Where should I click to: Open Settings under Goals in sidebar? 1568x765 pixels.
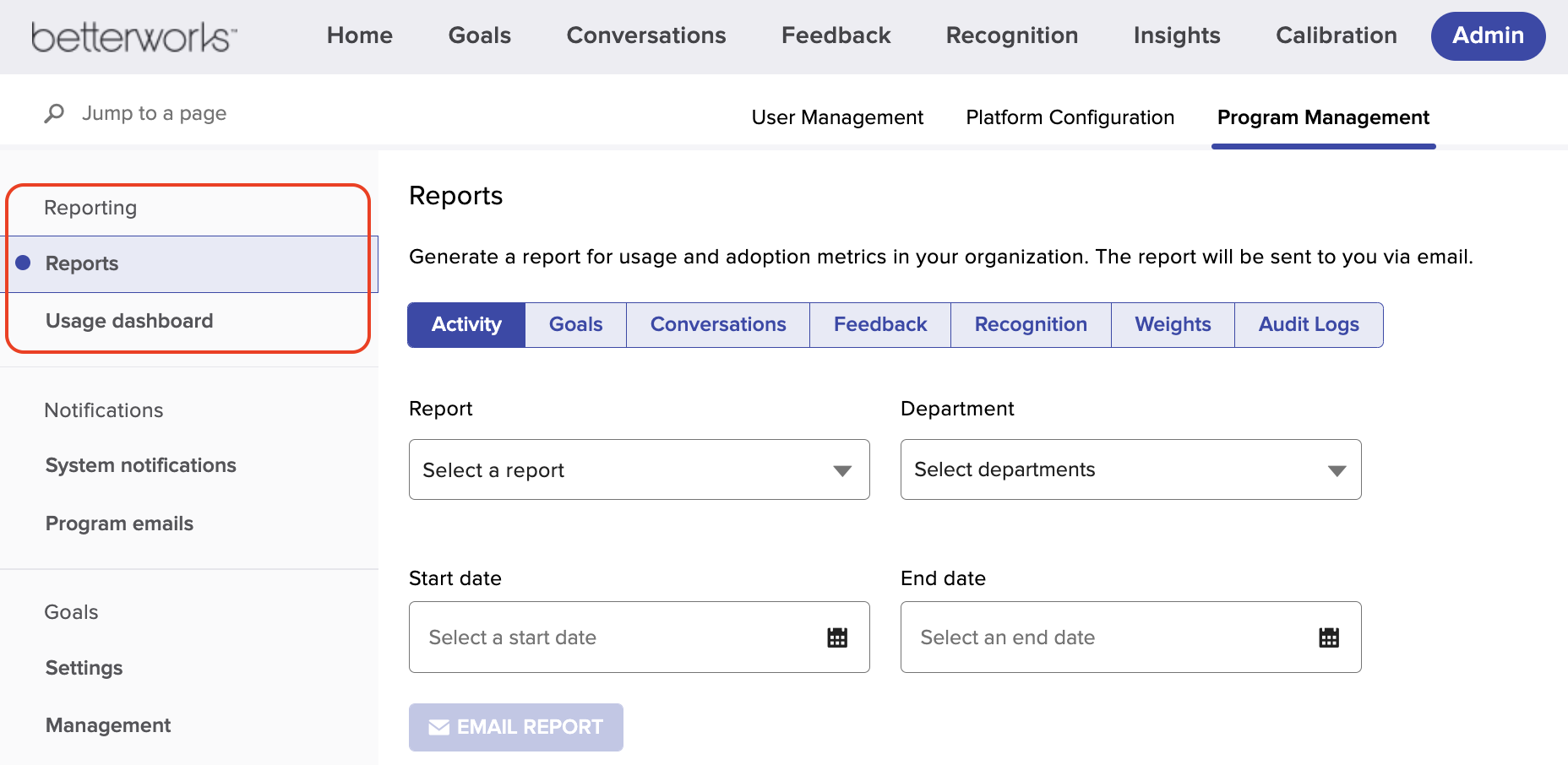pyautogui.click(x=84, y=668)
